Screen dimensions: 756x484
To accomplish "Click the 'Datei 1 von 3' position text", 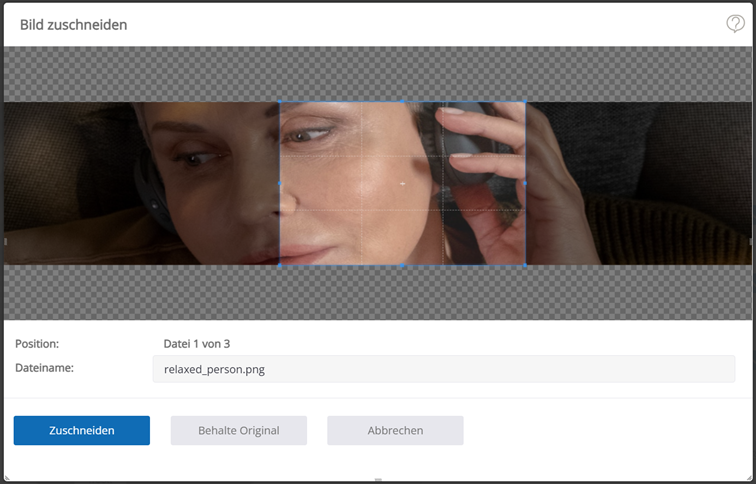I will [x=197, y=344].
